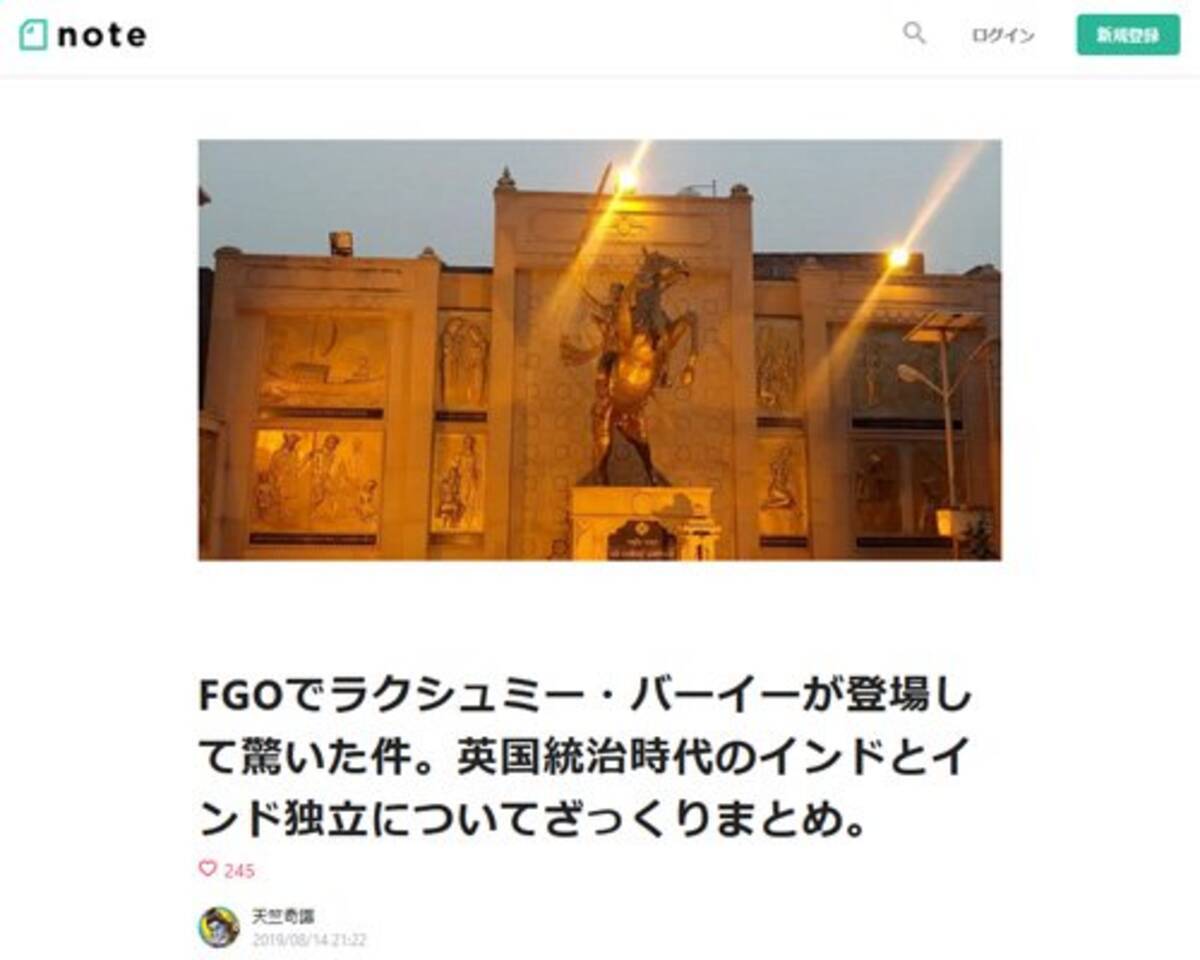The image size is (1200, 960).
Task: Click the ship relief panel in photo
Action: coord(322,361)
